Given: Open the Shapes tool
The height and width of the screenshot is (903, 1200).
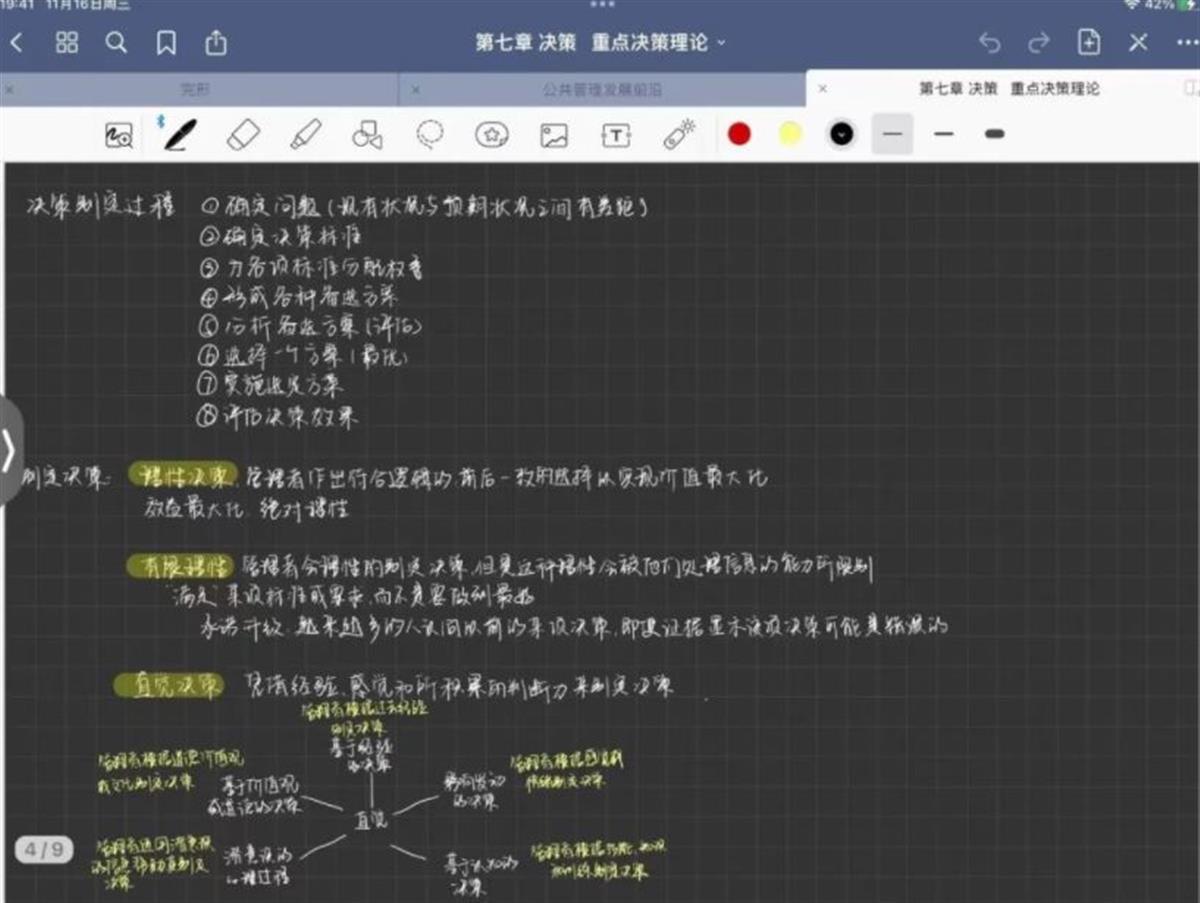Looking at the screenshot, I should click(x=367, y=134).
